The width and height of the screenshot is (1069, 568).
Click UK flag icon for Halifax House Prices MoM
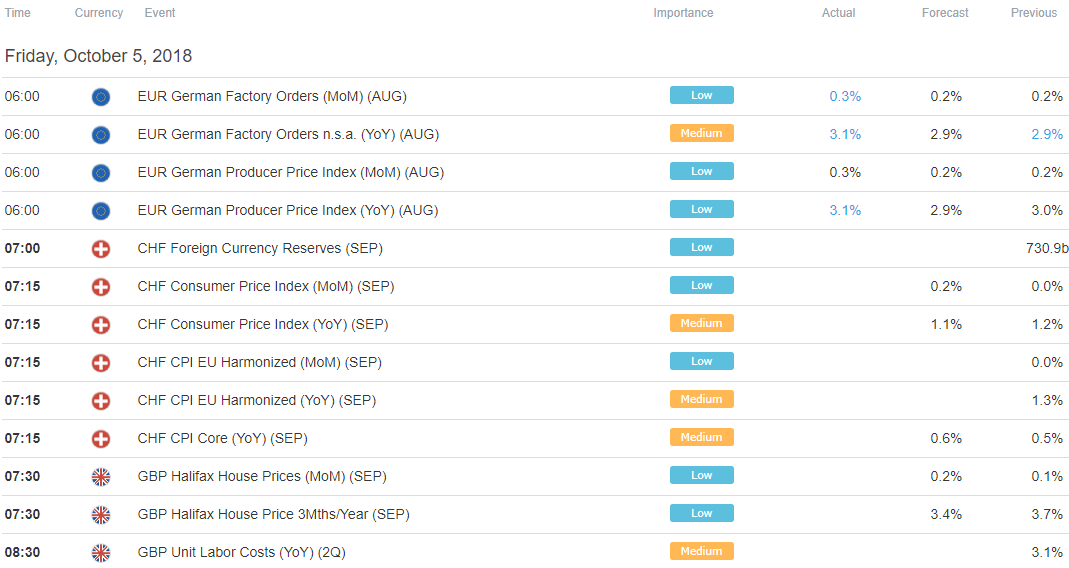click(x=101, y=477)
